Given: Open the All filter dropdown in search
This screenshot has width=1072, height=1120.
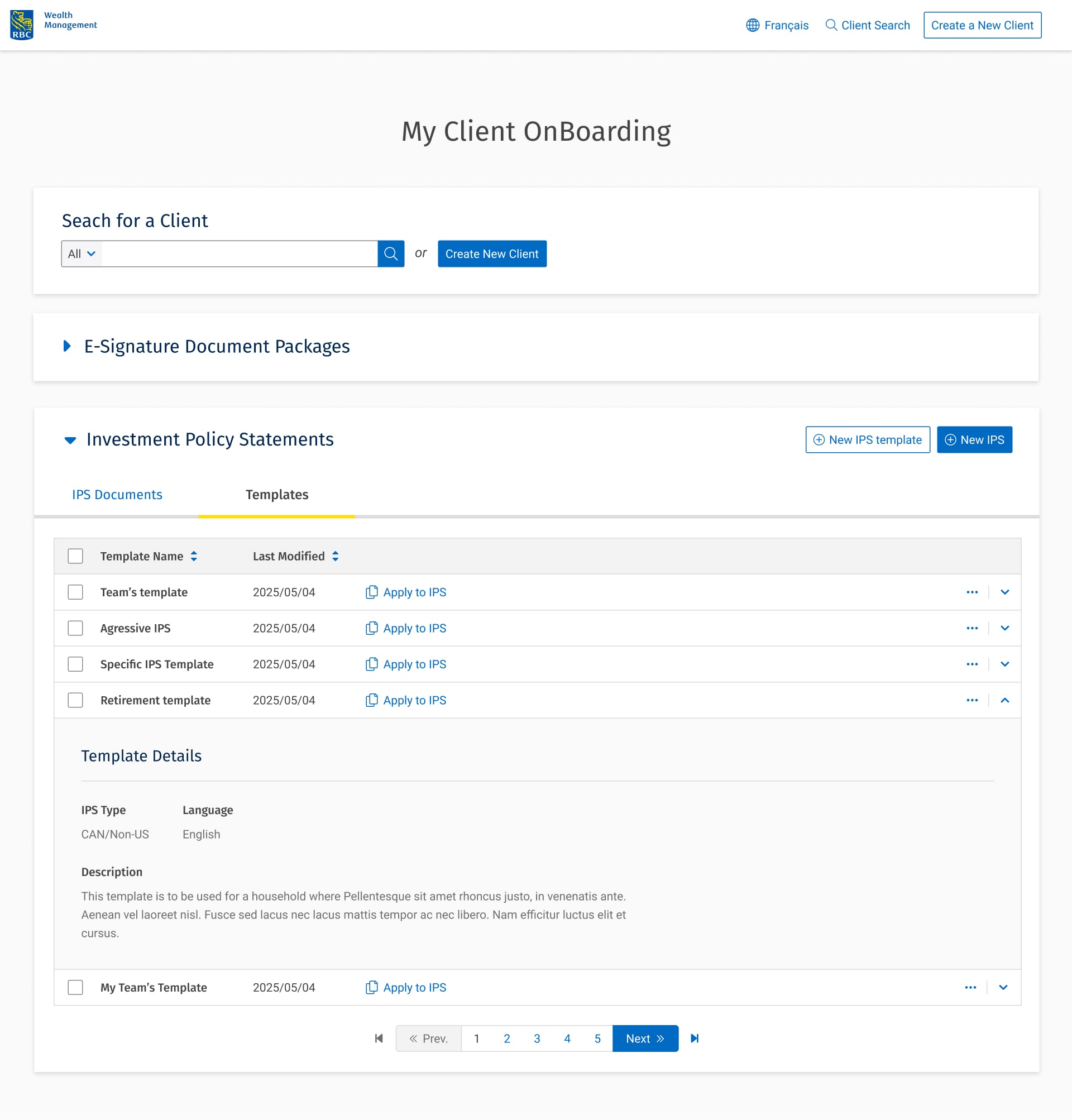Looking at the screenshot, I should pos(82,253).
